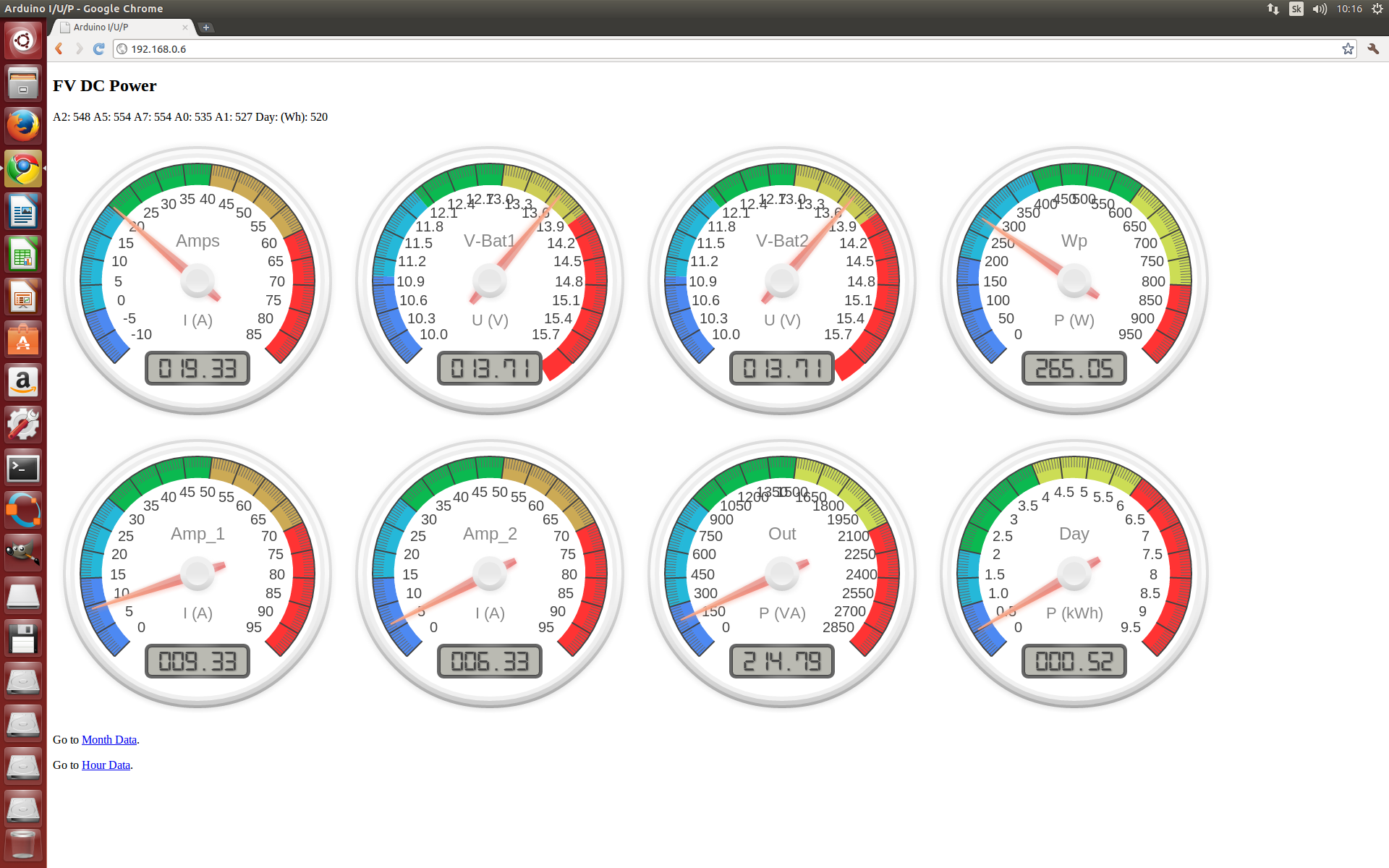Screen dimensions: 1389x868
Task: Open the Amazon launcher icon
Action: (23, 383)
